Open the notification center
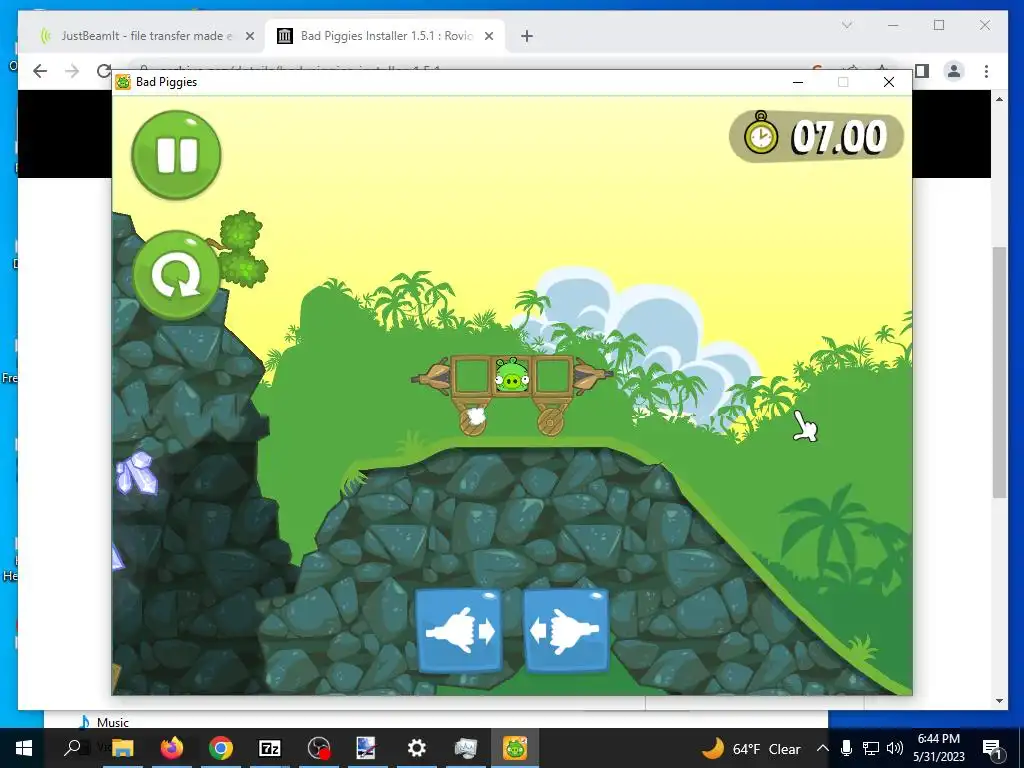1024x768 pixels. click(x=992, y=748)
